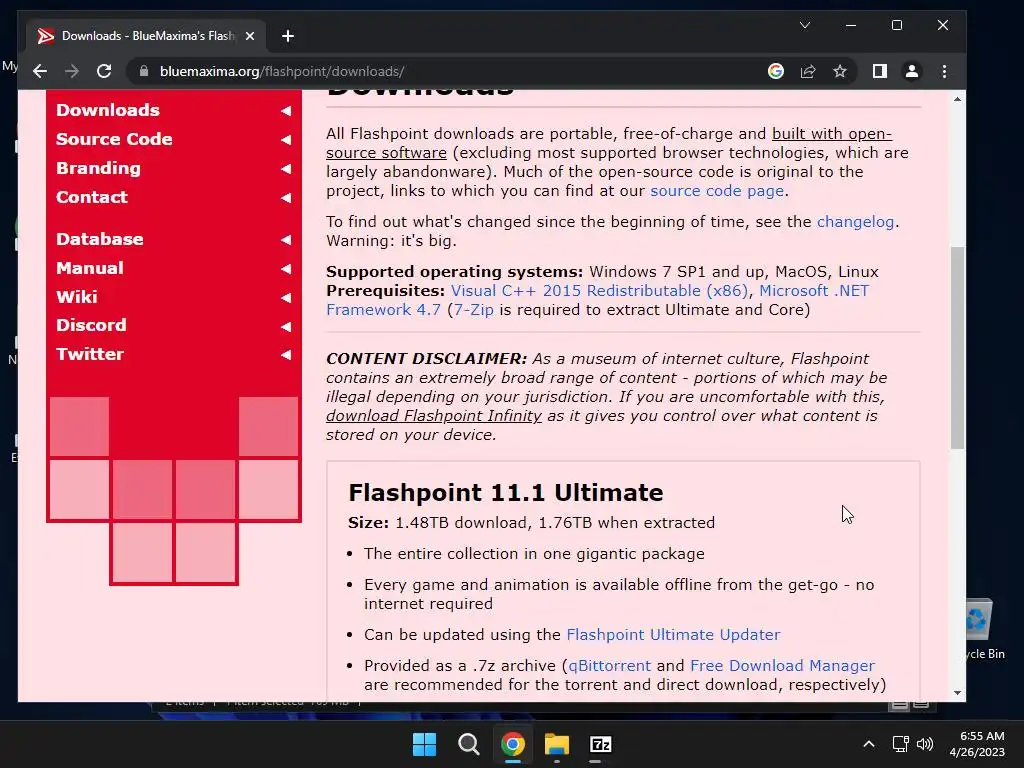Go back using the browser back arrow
Image resolution: width=1024 pixels, height=768 pixels.
(40, 71)
